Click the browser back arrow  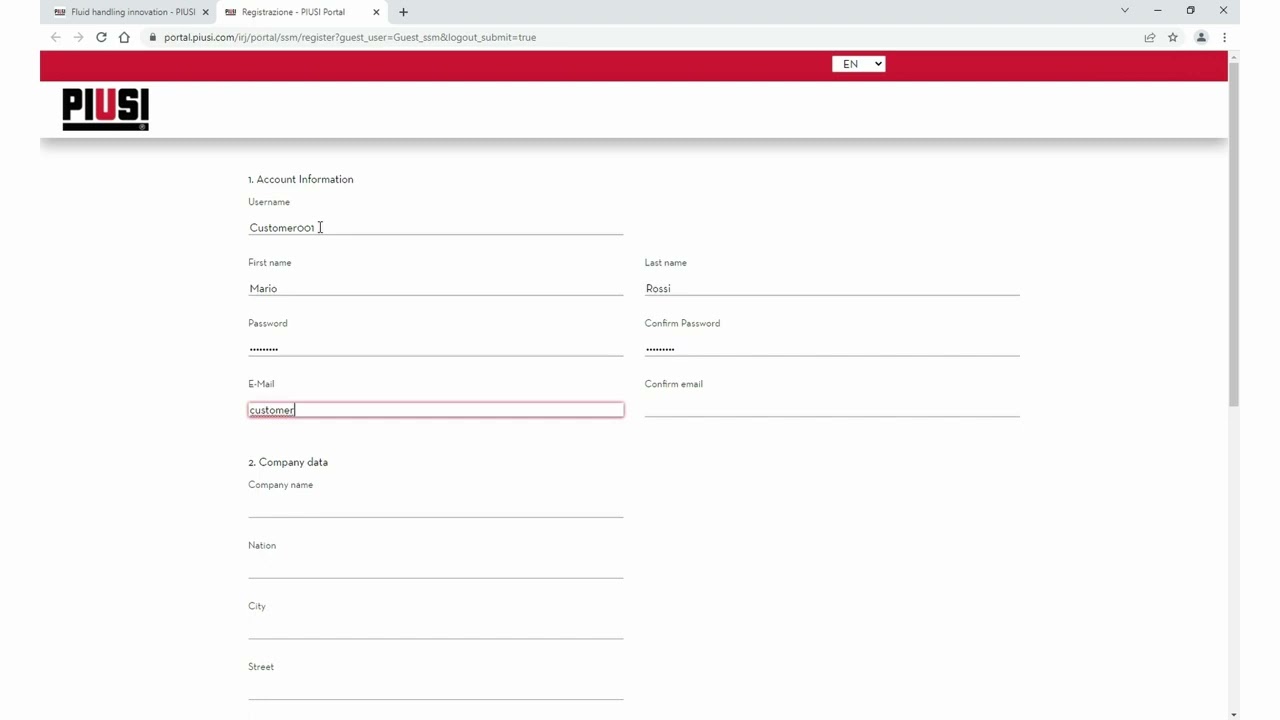coord(56,37)
